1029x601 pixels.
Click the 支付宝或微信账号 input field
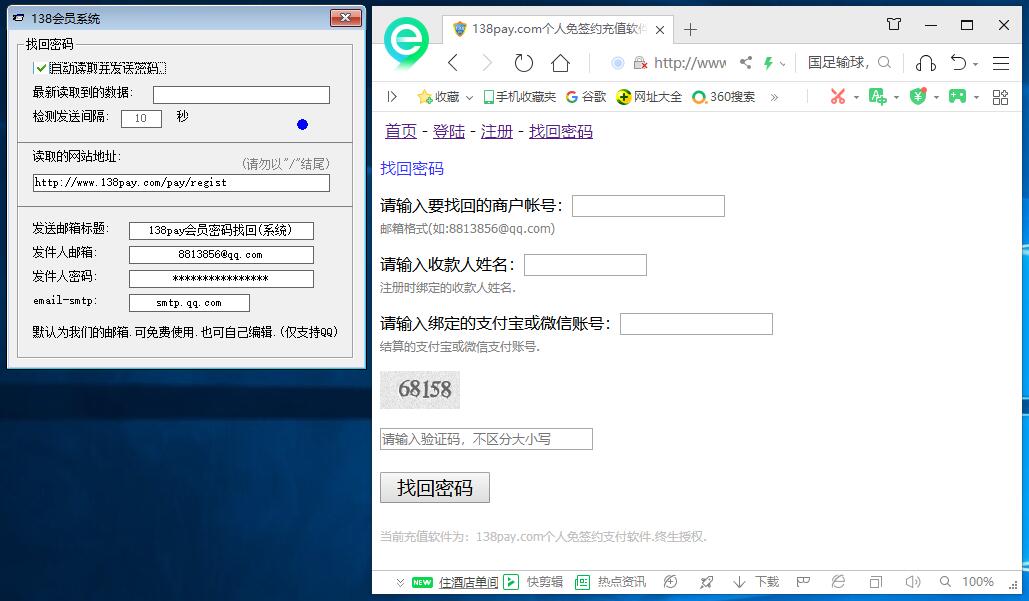click(696, 324)
